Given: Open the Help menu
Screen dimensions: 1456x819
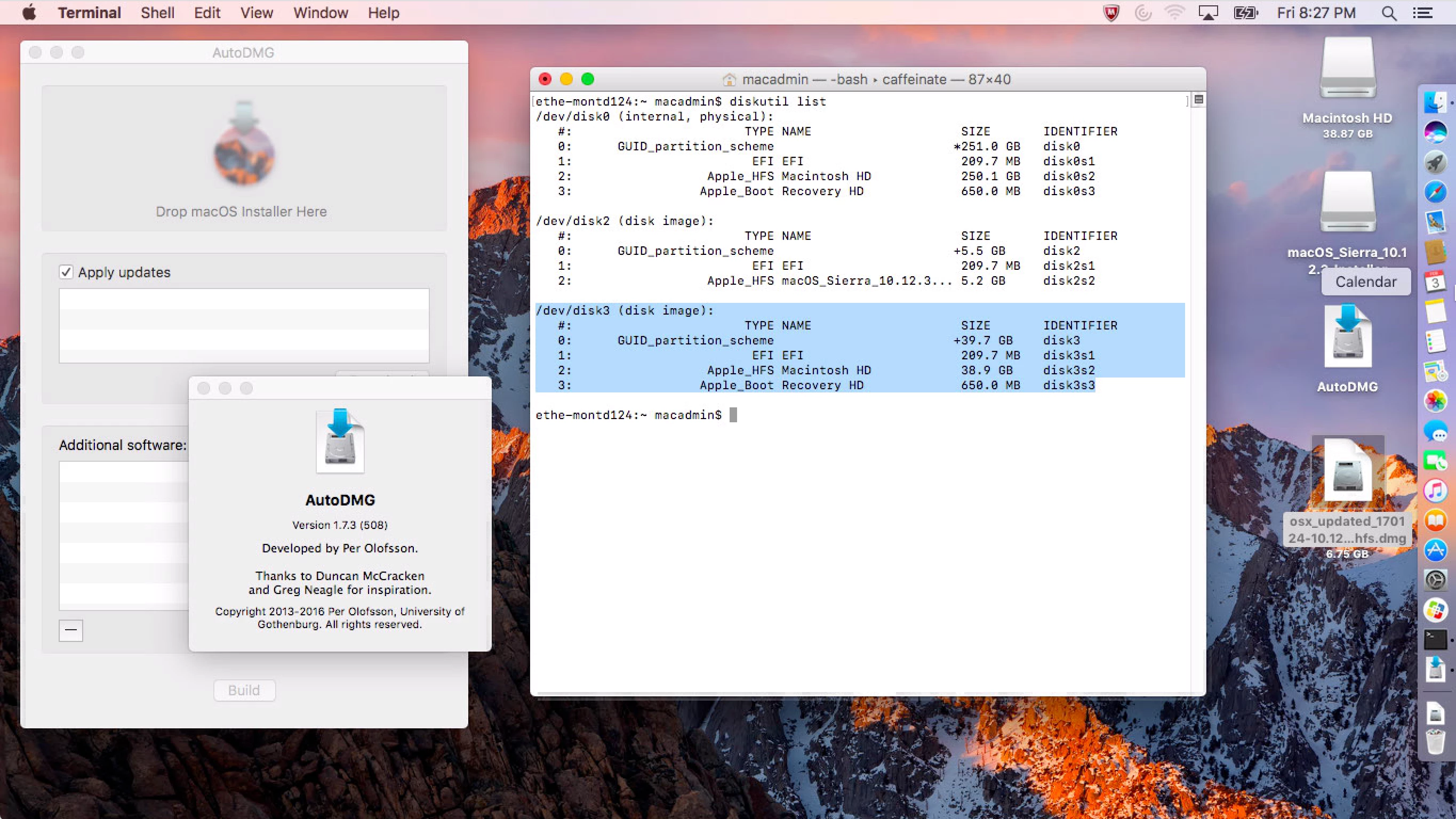Looking at the screenshot, I should coord(384,12).
